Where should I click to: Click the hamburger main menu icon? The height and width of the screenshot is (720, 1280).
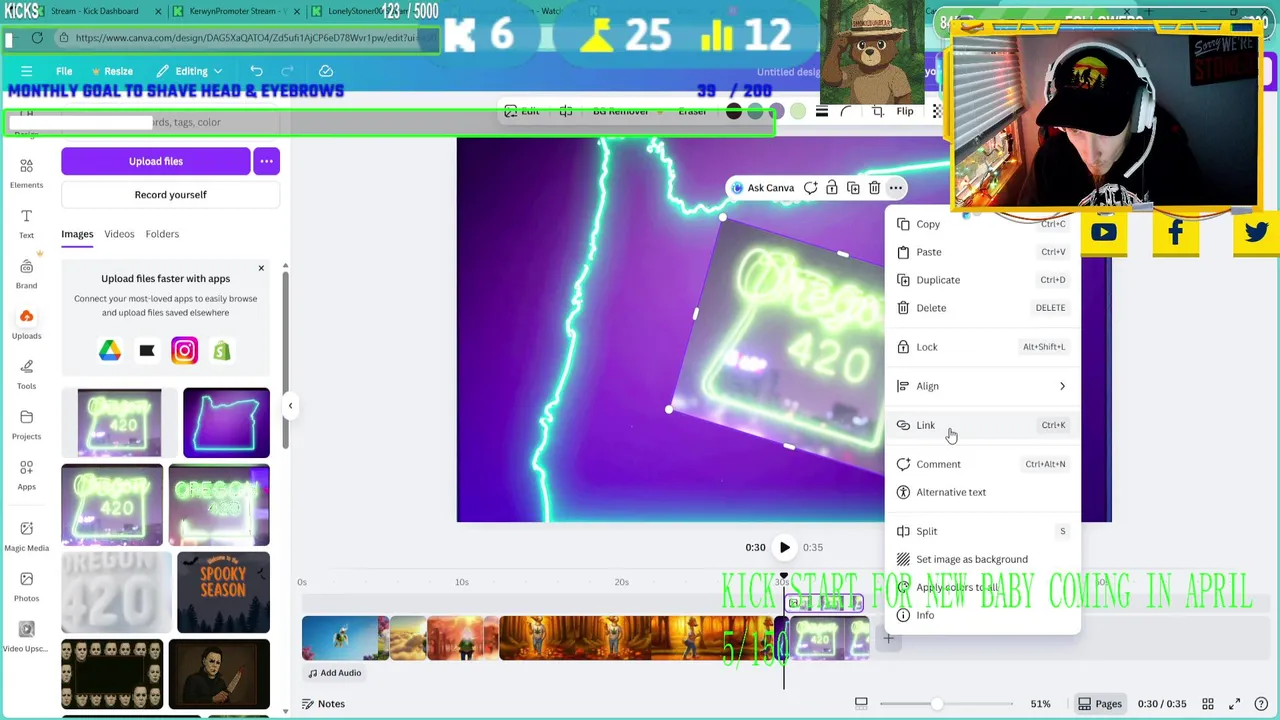pyautogui.click(x=26, y=71)
